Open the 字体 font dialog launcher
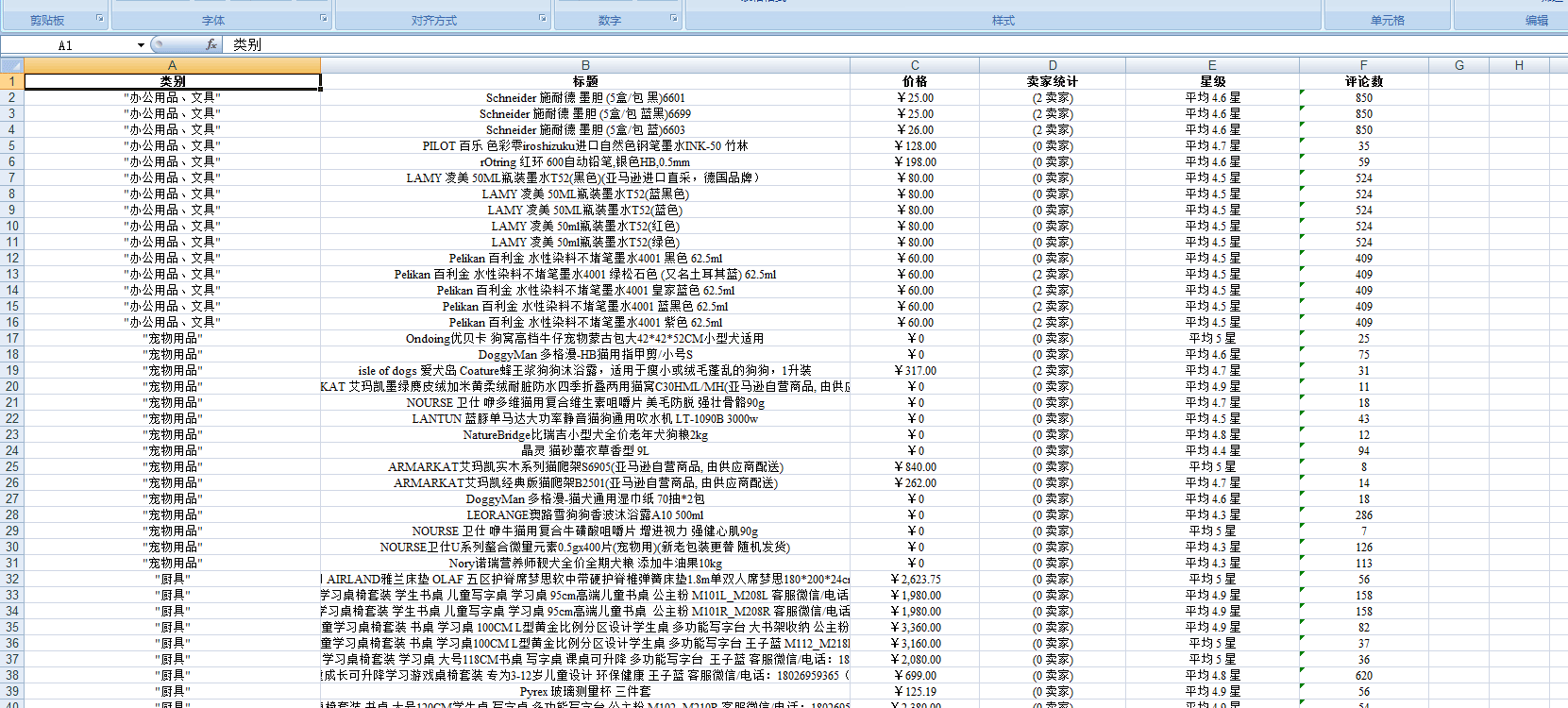This screenshot has height=708, width=1568. tap(323, 18)
